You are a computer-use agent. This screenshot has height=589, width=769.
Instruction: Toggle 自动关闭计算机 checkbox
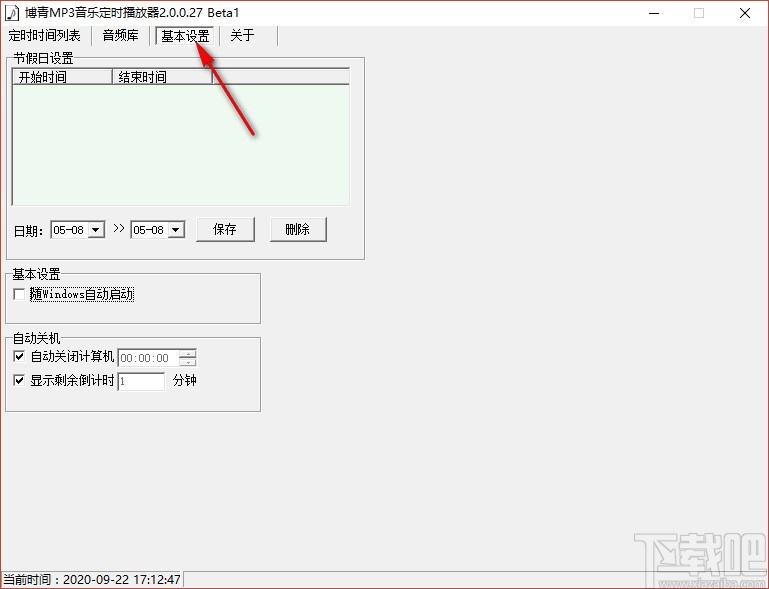19,357
